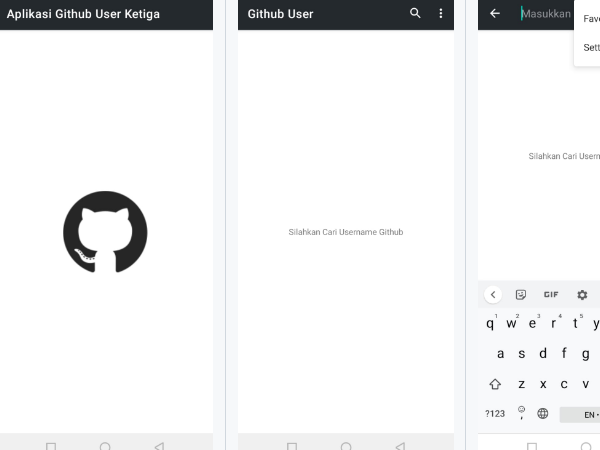Tap the EN spacebar key
The height and width of the screenshot is (450, 600).
(580, 415)
